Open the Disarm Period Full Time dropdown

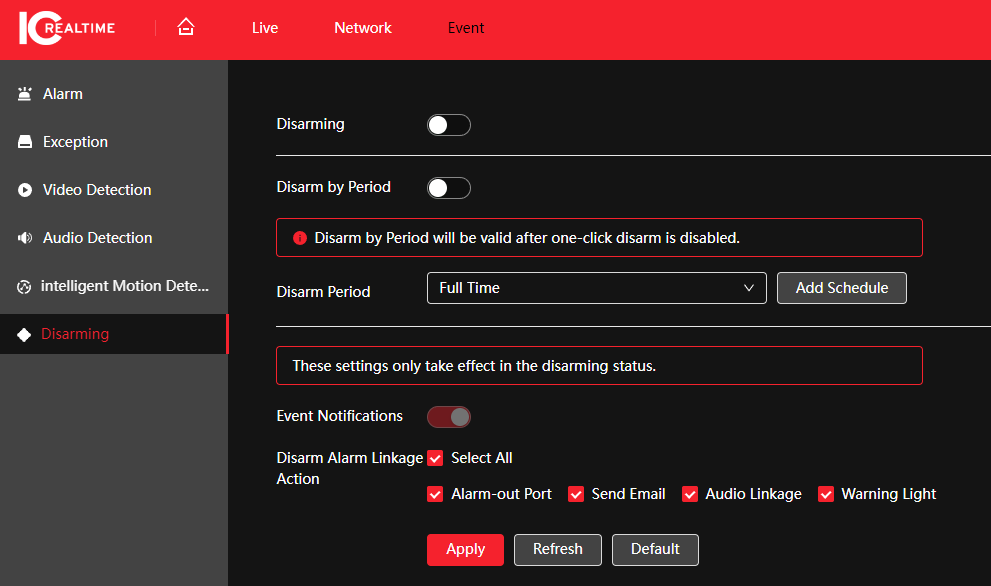[597, 288]
